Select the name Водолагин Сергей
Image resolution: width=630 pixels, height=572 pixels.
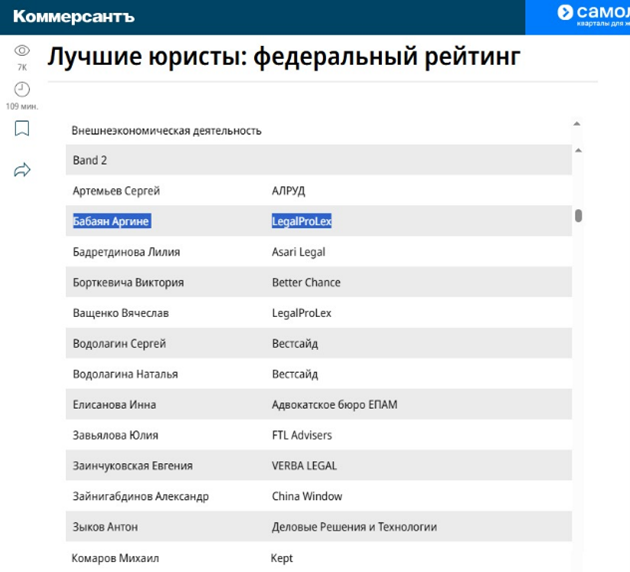coord(119,343)
